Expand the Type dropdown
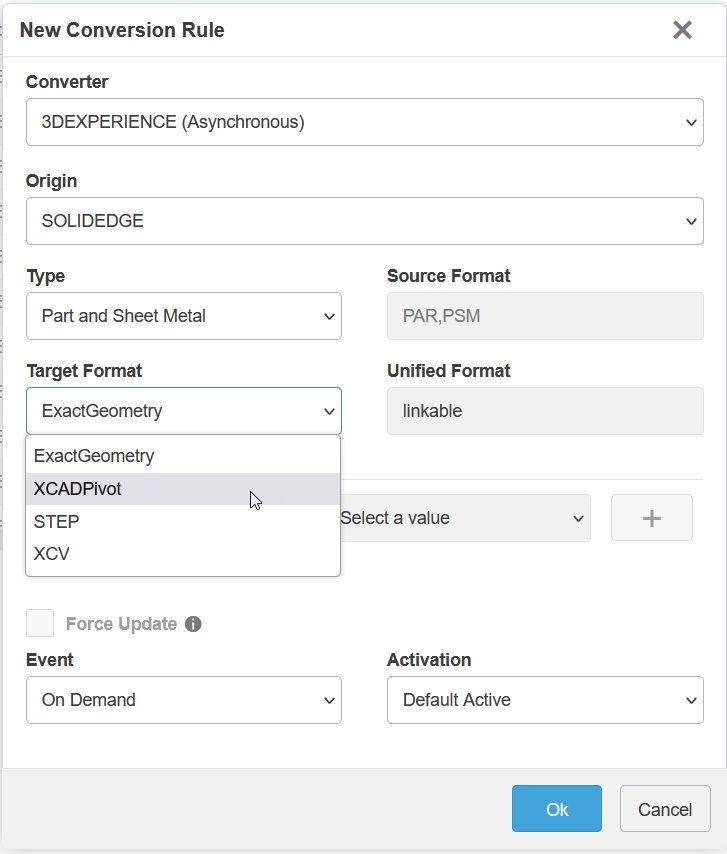This screenshot has width=727, height=854. click(x=184, y=316)
